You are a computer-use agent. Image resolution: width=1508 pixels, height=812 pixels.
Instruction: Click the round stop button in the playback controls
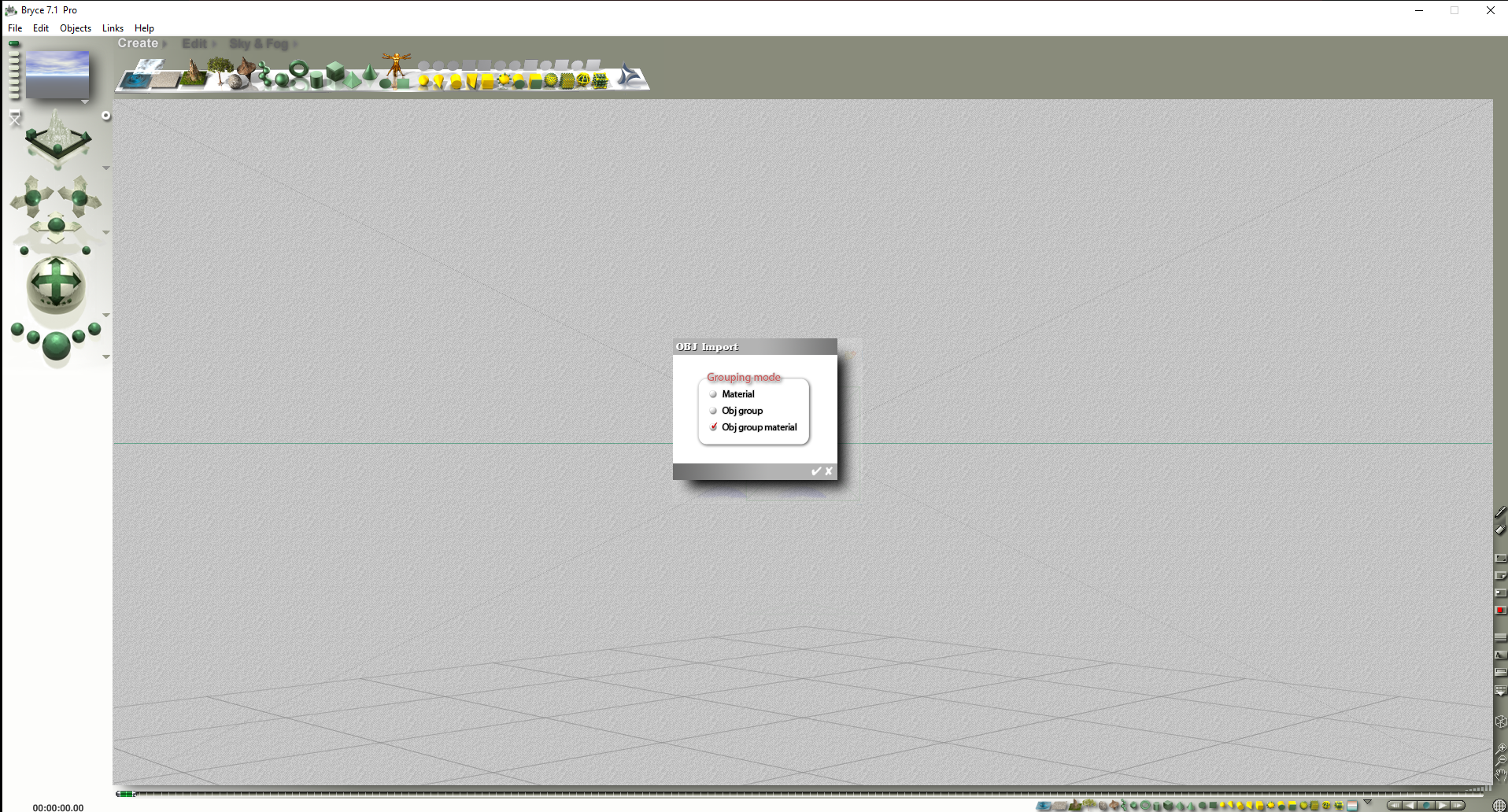[1426, 806]
